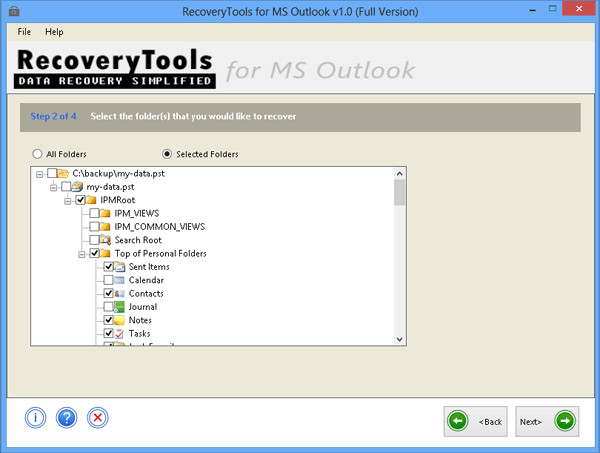Screen dimensions: 600x453
Task: Click the folder tree scrollbar thumb
Action: [x=400, y=192]
